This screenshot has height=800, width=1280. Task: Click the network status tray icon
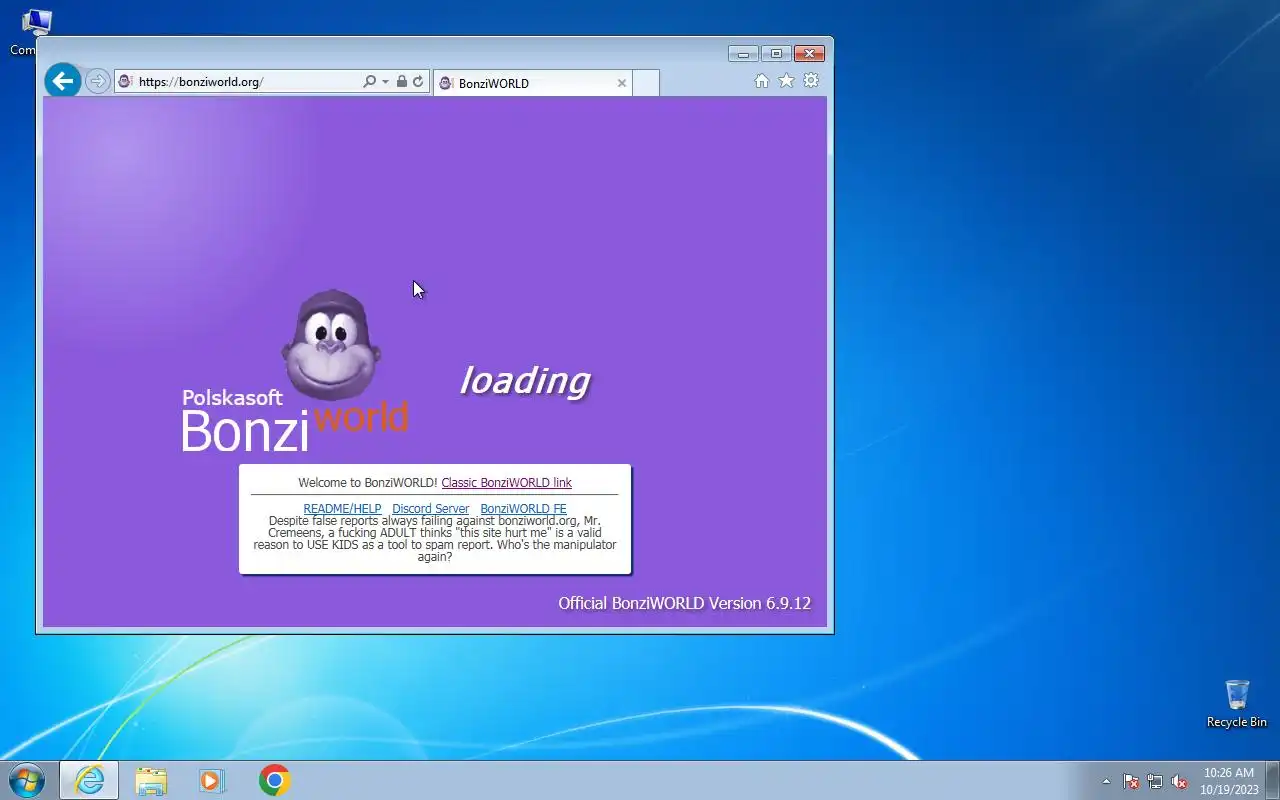coord(1155,781)
